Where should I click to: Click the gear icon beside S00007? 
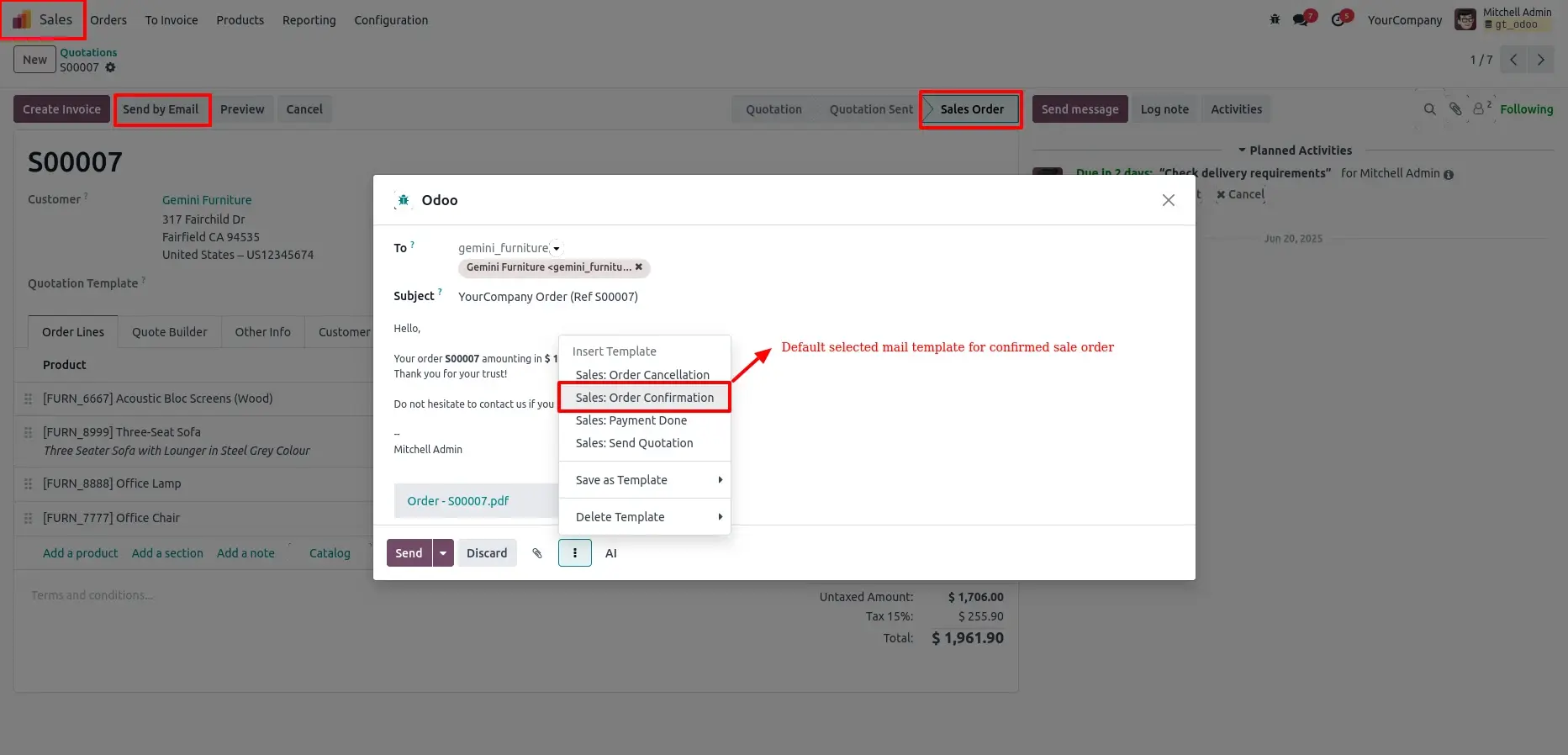pyautogui.click(x=110, y=67)
